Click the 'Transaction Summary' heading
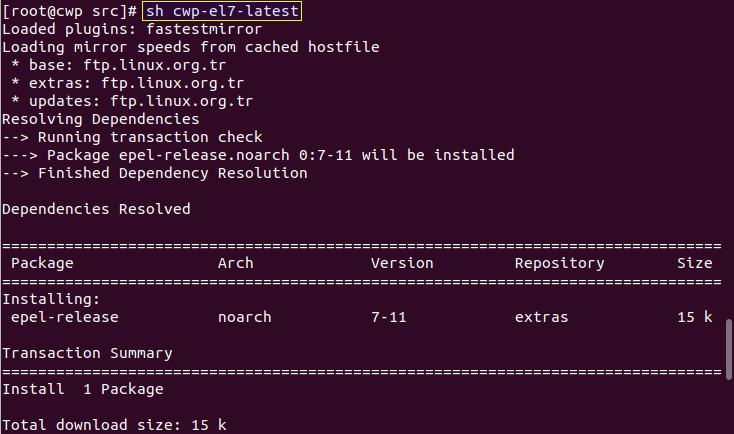 87,353
